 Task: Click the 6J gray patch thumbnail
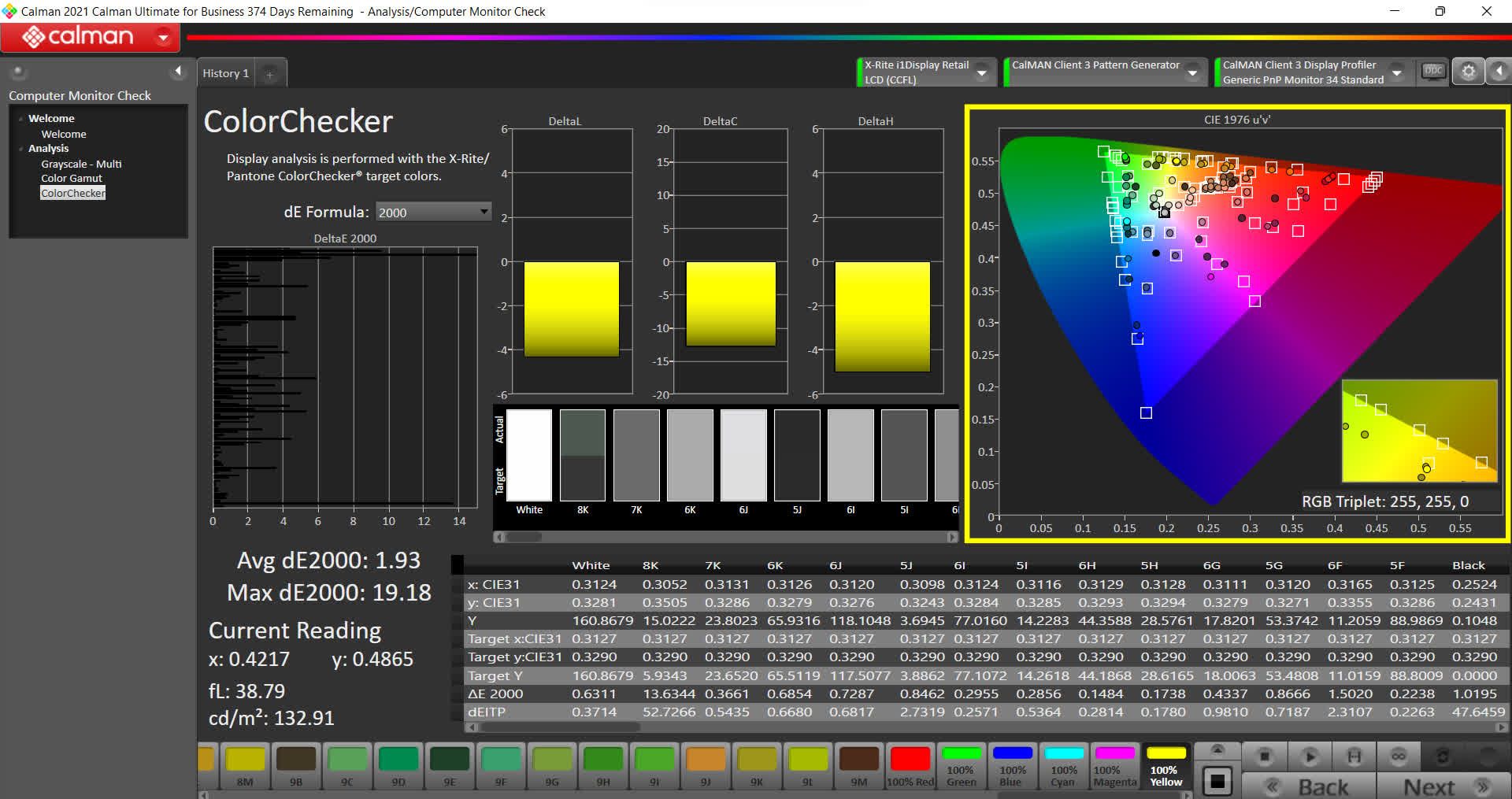pos(743,457)
